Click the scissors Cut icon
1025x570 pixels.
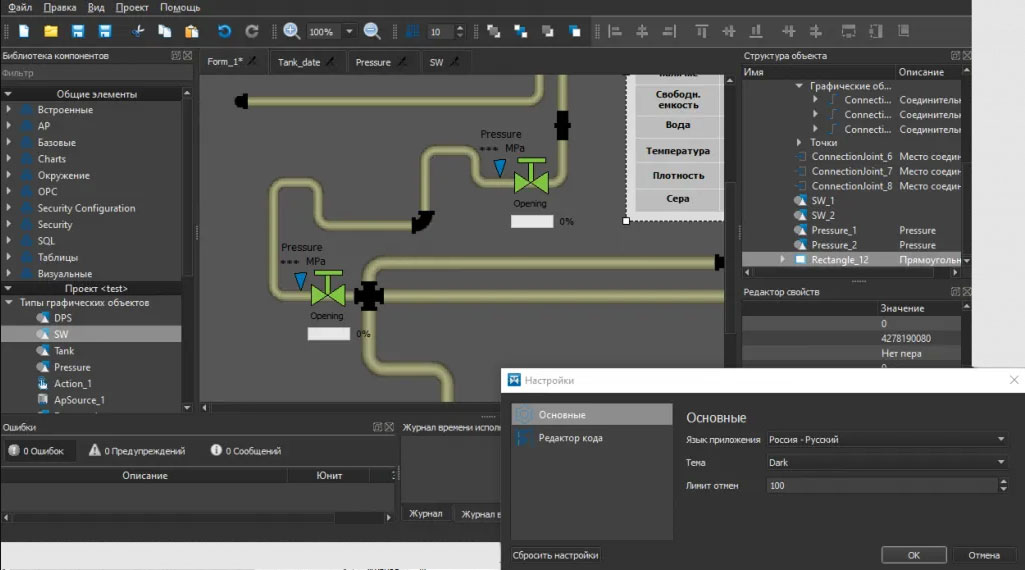point(137,32)
